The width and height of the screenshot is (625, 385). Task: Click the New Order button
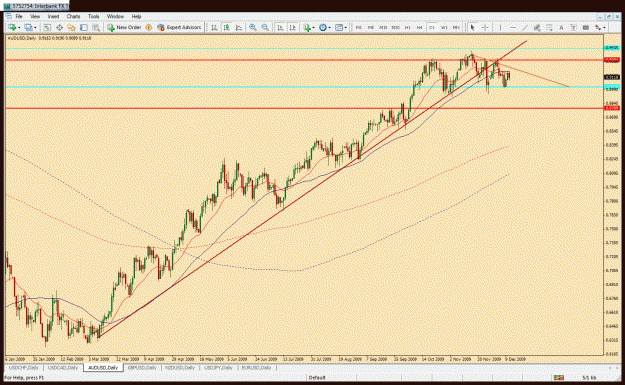point(124,28)
